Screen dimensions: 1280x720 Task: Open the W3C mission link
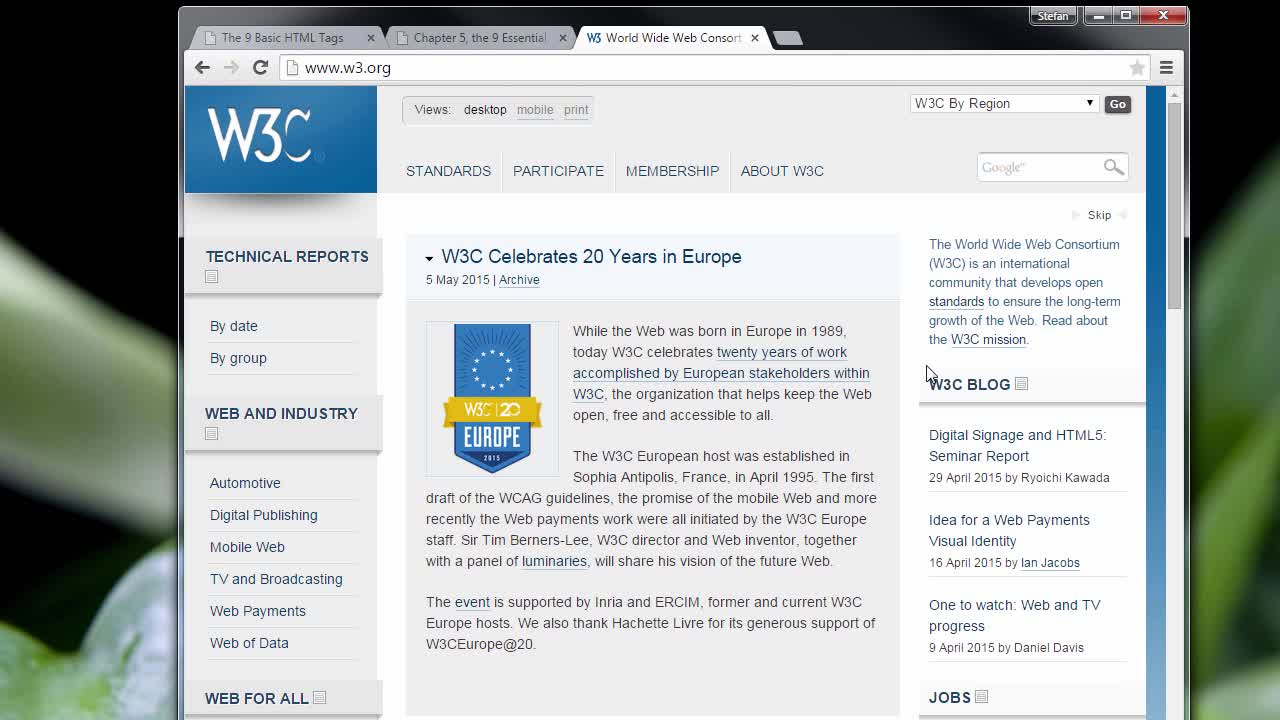click(988, 339)
